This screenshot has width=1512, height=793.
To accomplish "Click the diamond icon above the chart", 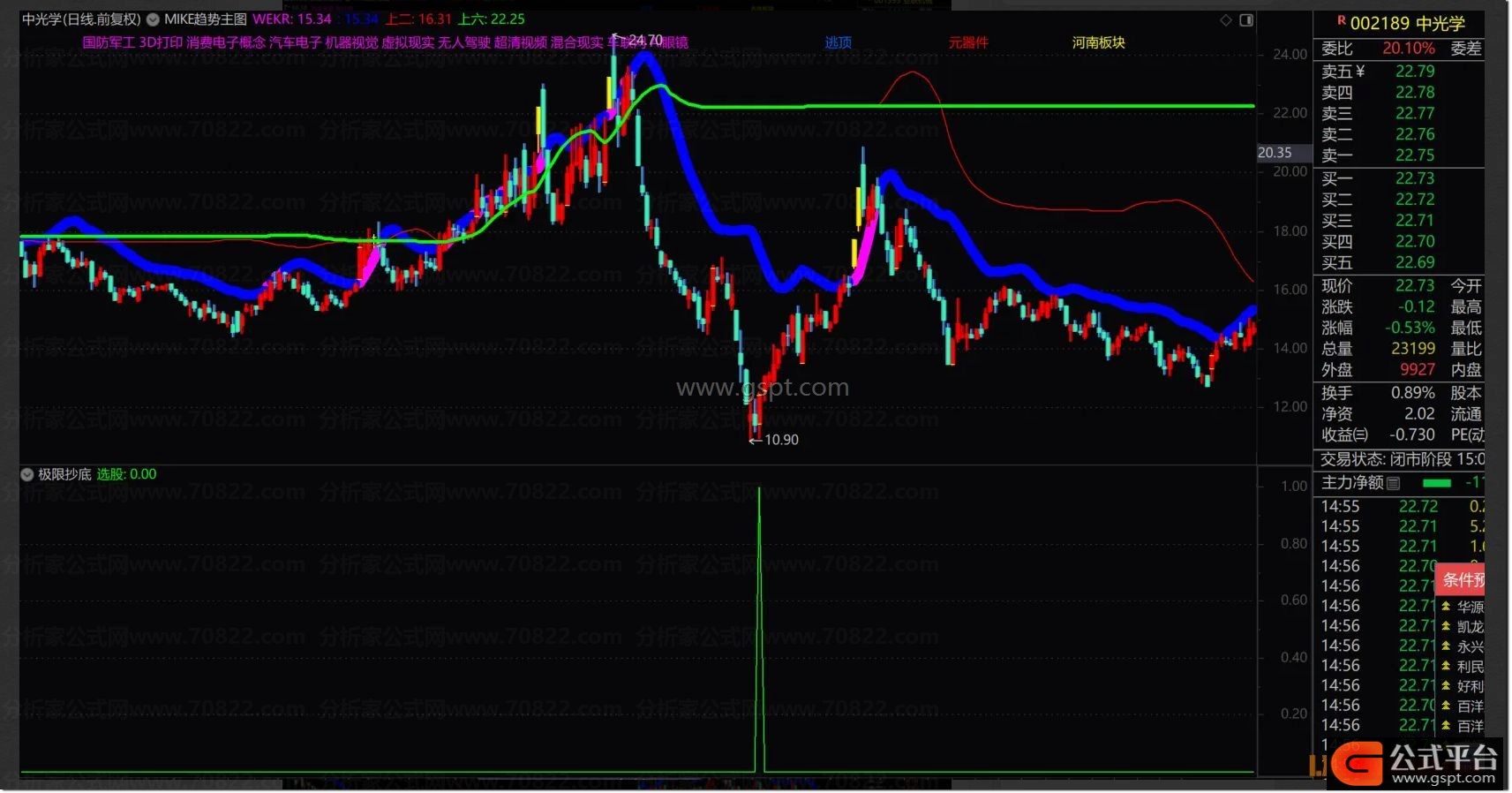I will pos(1226,20).
